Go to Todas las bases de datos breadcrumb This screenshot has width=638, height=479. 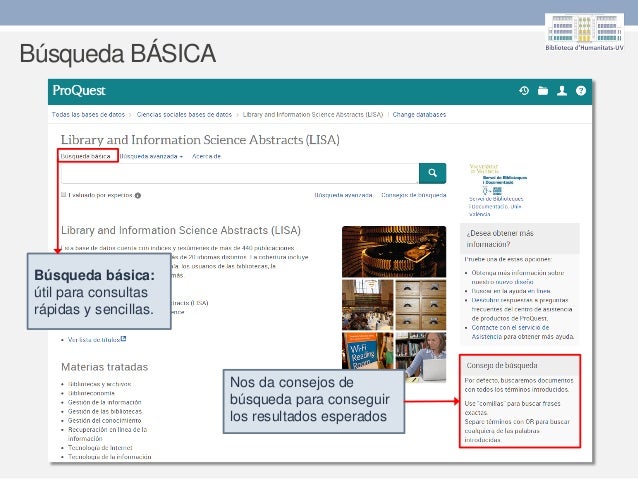tap(88, 114)
